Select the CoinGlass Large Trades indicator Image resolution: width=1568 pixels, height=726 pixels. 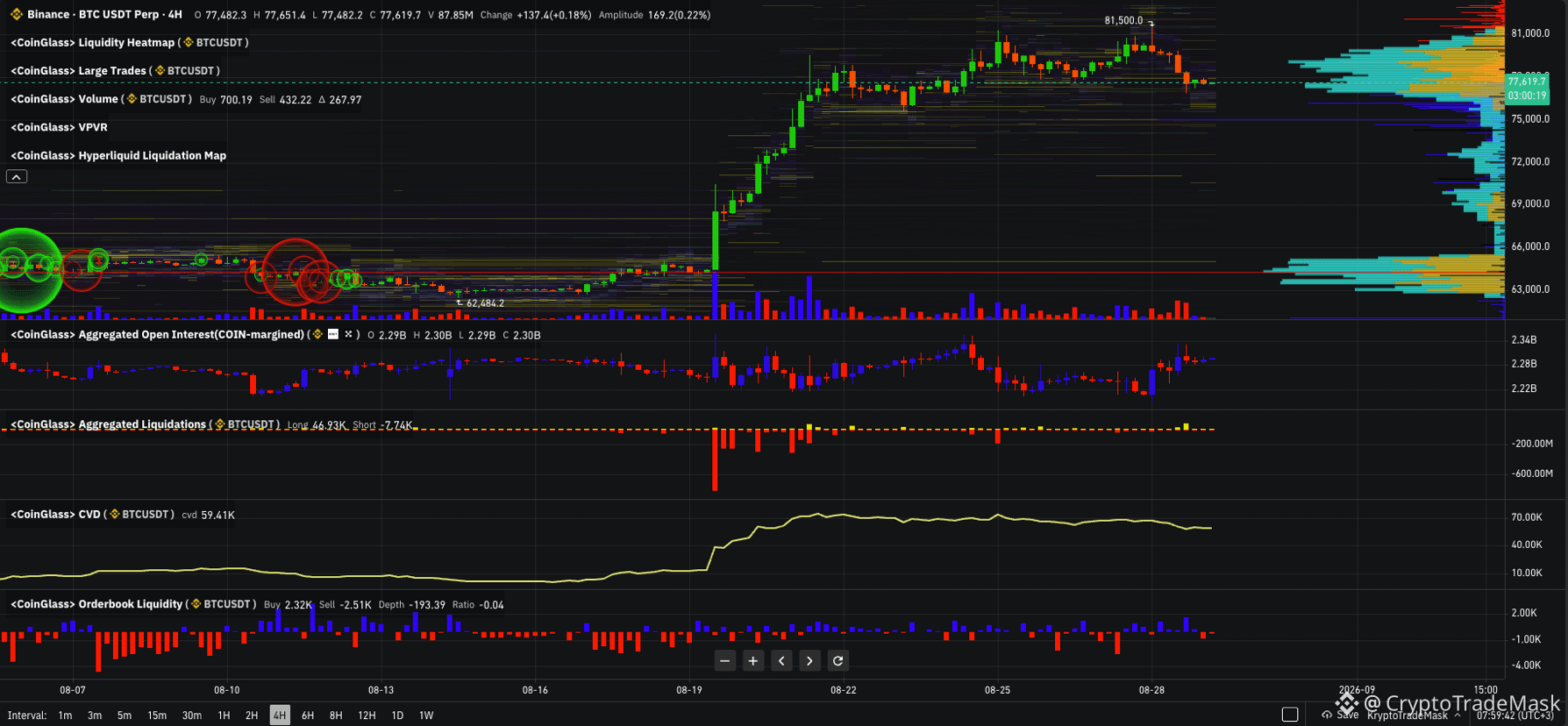tap(78, 71)
